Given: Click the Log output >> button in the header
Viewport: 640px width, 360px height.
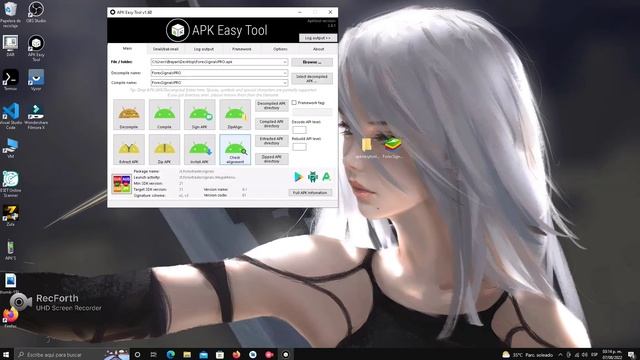Looking at the screenshot, I should click(318, 38).
